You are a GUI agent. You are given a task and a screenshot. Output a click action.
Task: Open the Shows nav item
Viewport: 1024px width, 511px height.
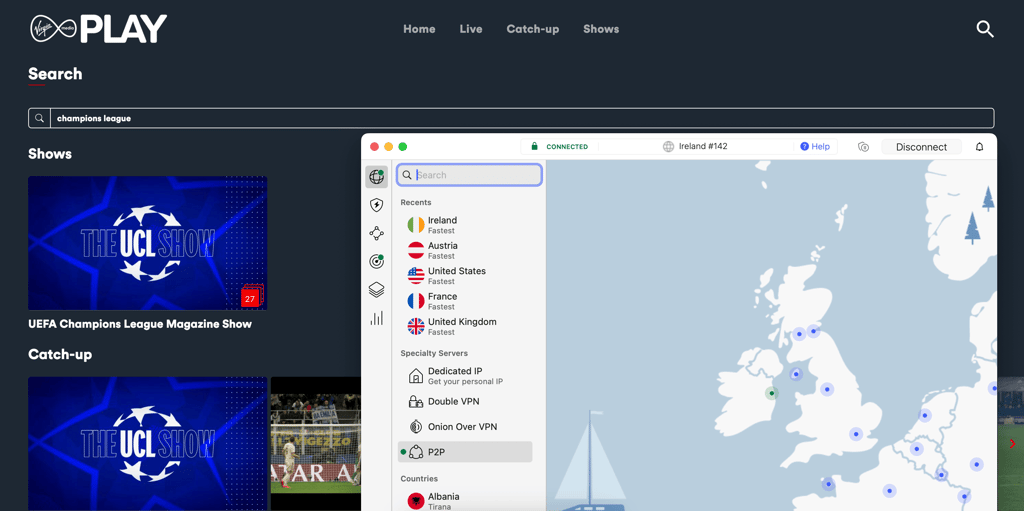pos(601,29)
